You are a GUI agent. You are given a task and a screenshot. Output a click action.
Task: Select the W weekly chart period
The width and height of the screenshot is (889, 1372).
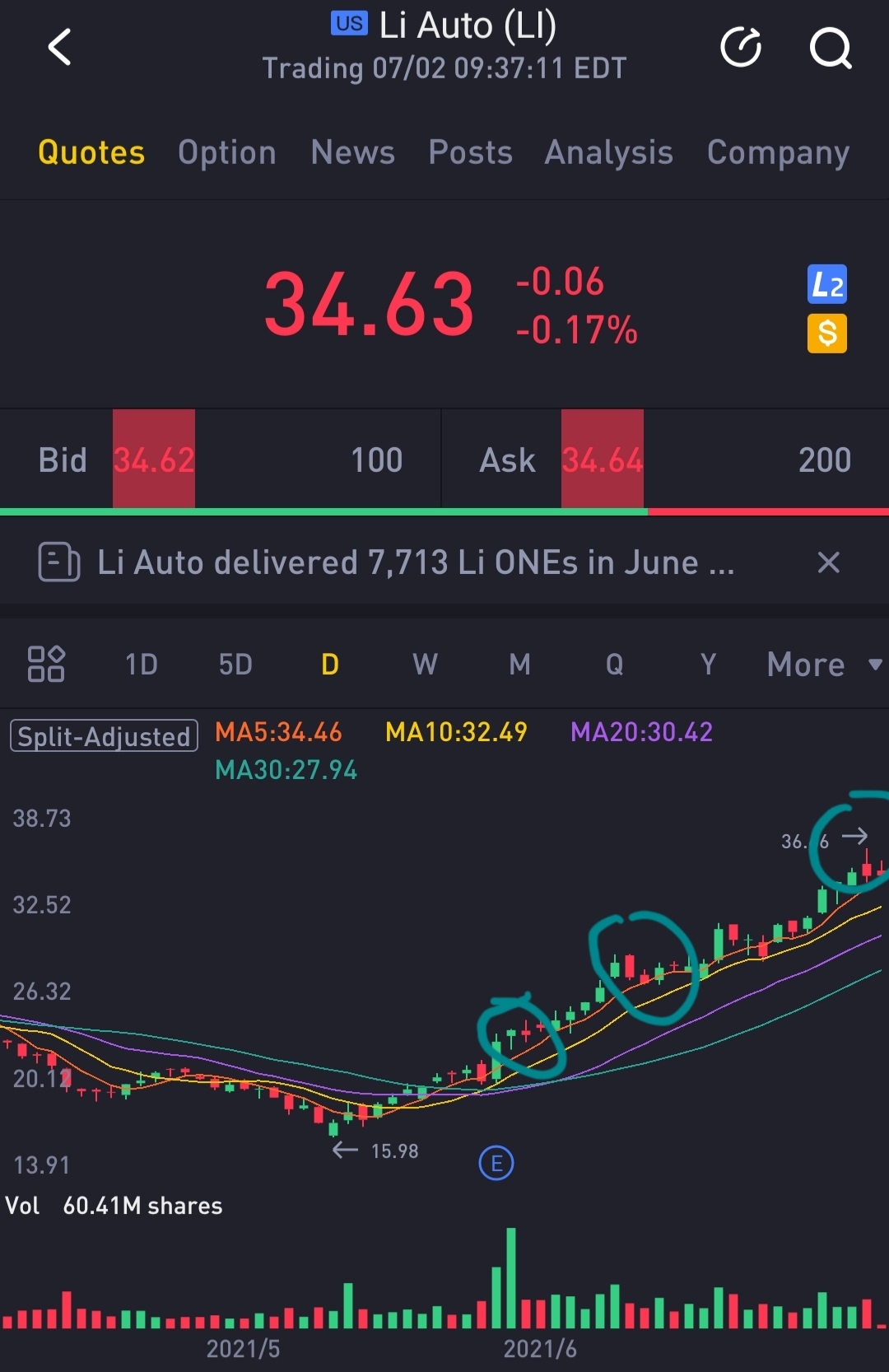pyautogui.click(x=425, y=665)
